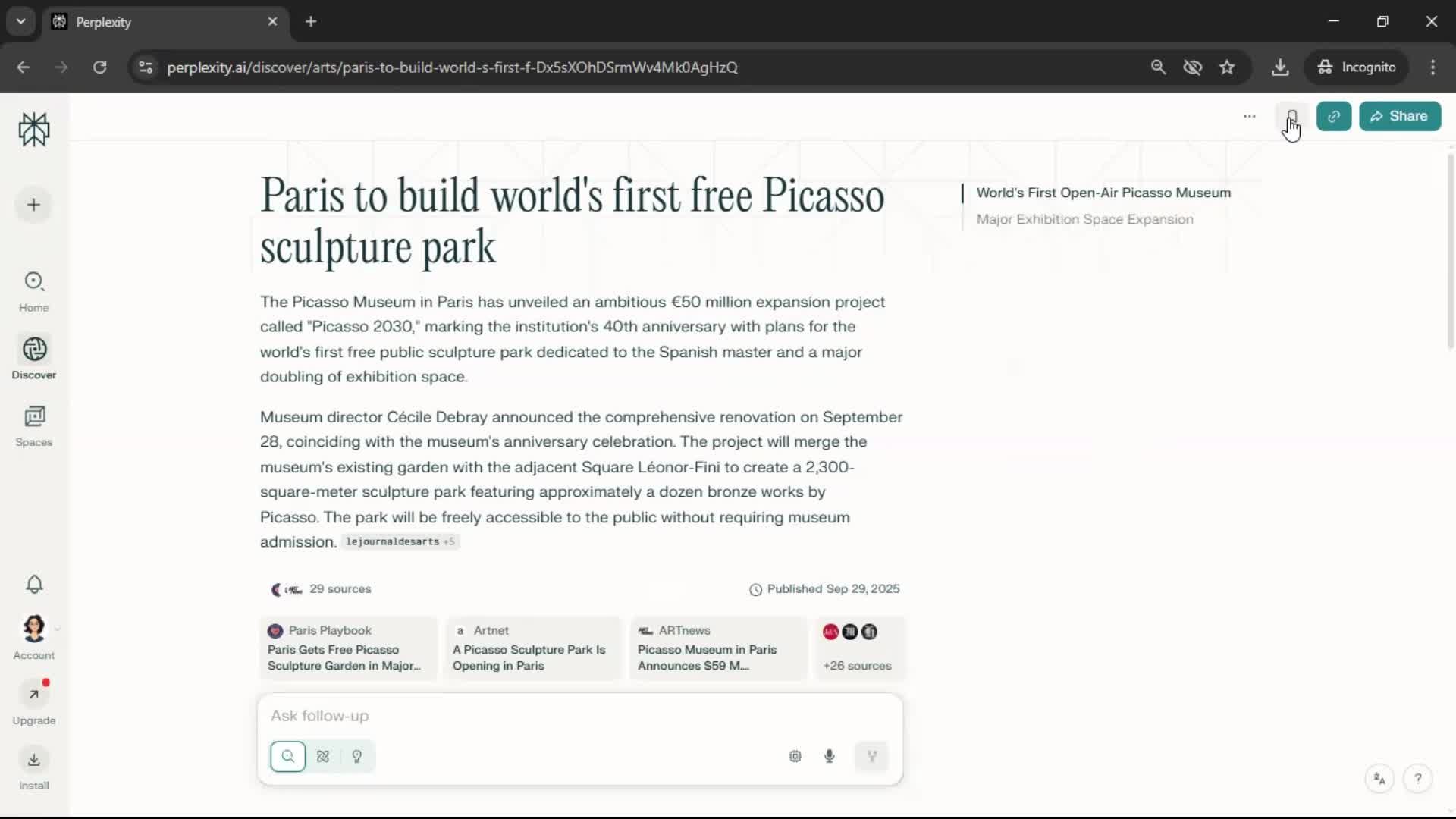Click the Share button
The height and width of the screenshot is (819, 1456).
(1400, 116)
